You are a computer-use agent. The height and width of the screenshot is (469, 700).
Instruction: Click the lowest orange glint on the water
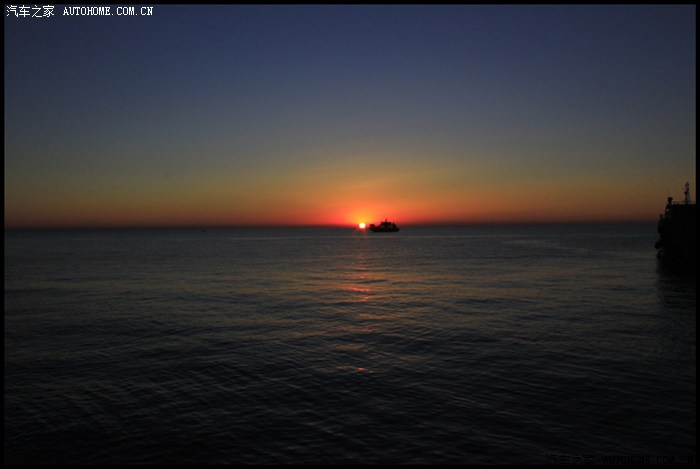[361, 370]
